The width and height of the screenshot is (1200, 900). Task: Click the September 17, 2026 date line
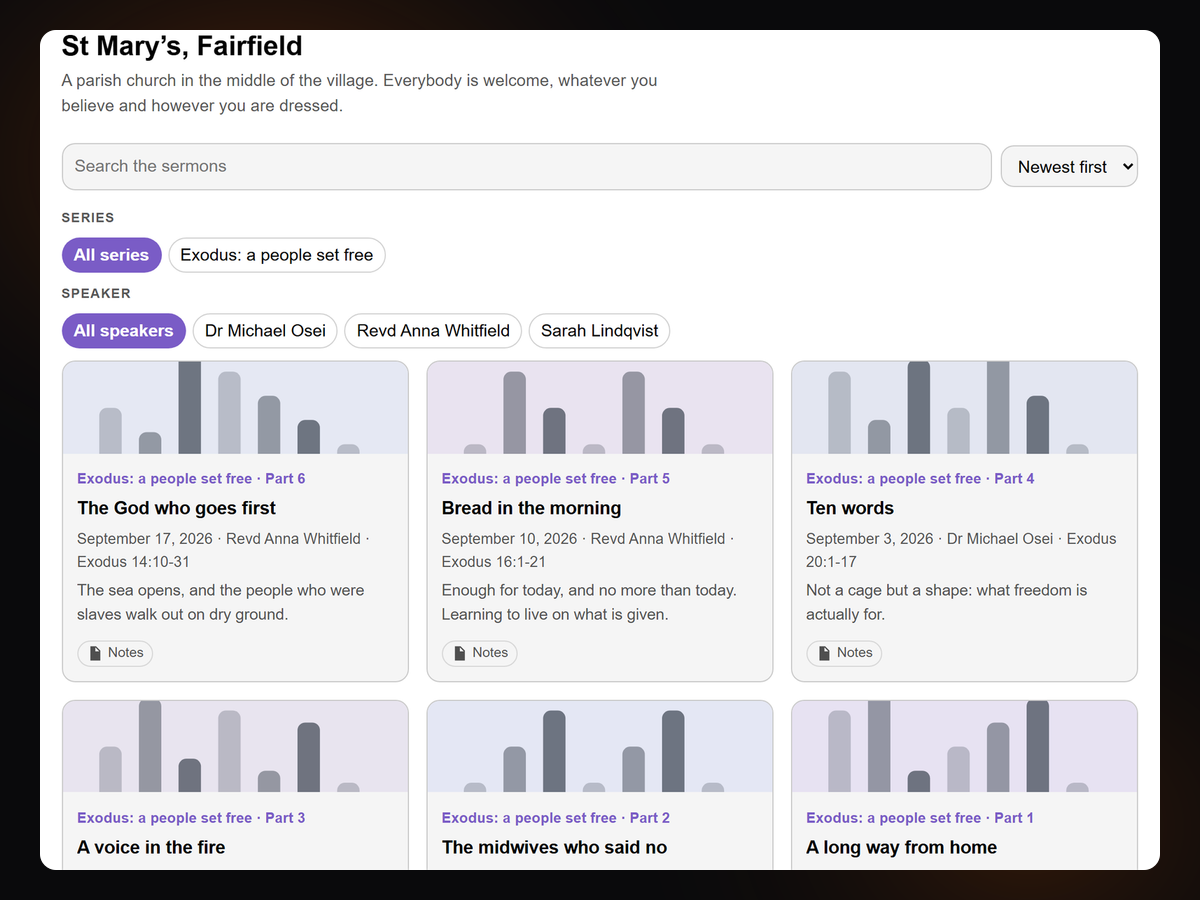223,550
